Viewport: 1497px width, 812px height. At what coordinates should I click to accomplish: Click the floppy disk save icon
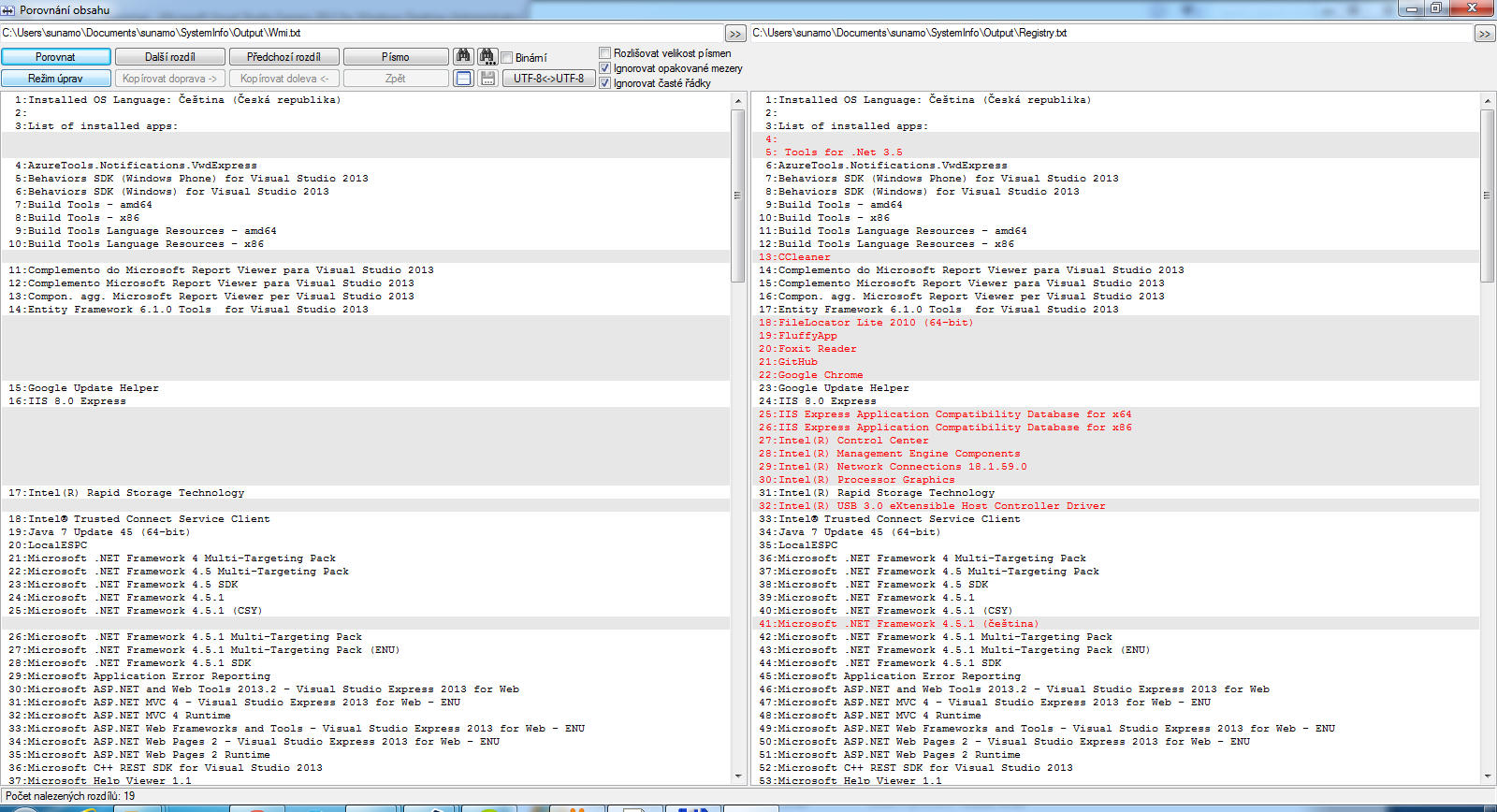pyautogui.click(x=487, y=79)
